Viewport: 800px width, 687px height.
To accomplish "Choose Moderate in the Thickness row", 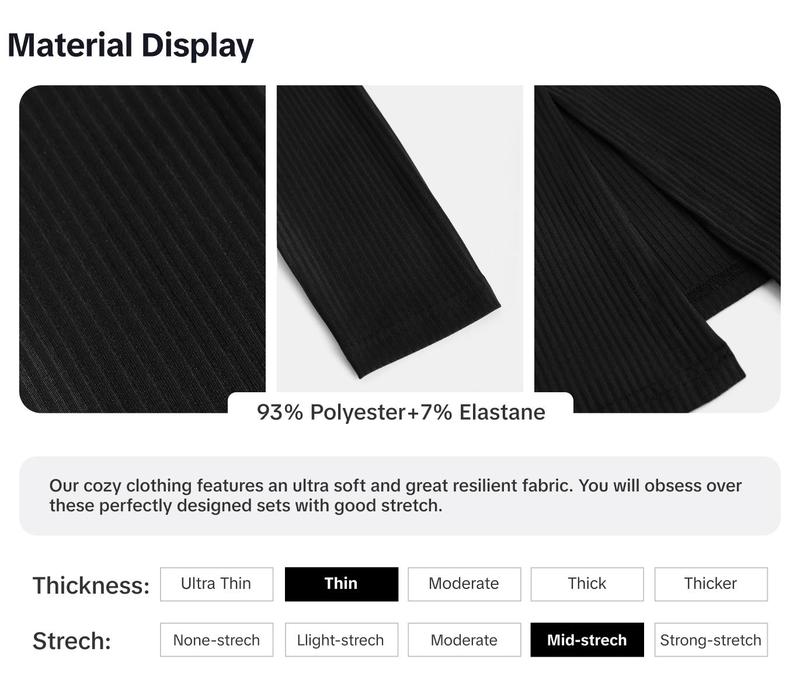I will [464, 584].
